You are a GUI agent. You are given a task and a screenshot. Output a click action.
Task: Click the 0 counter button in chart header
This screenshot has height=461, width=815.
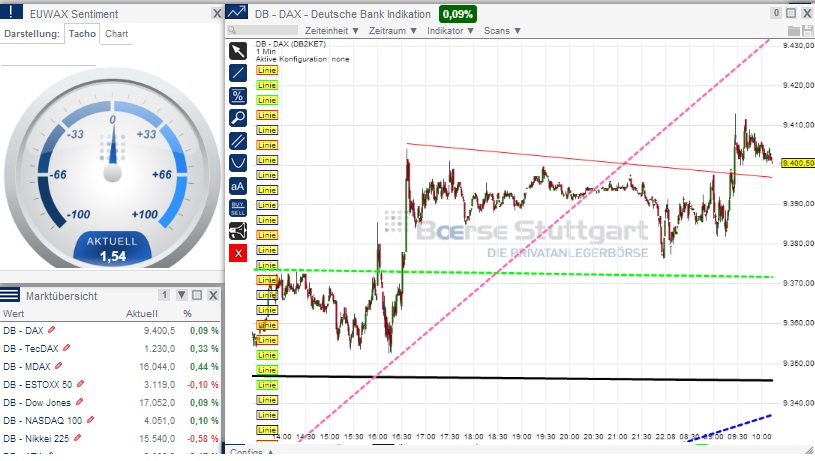point(776,13)
